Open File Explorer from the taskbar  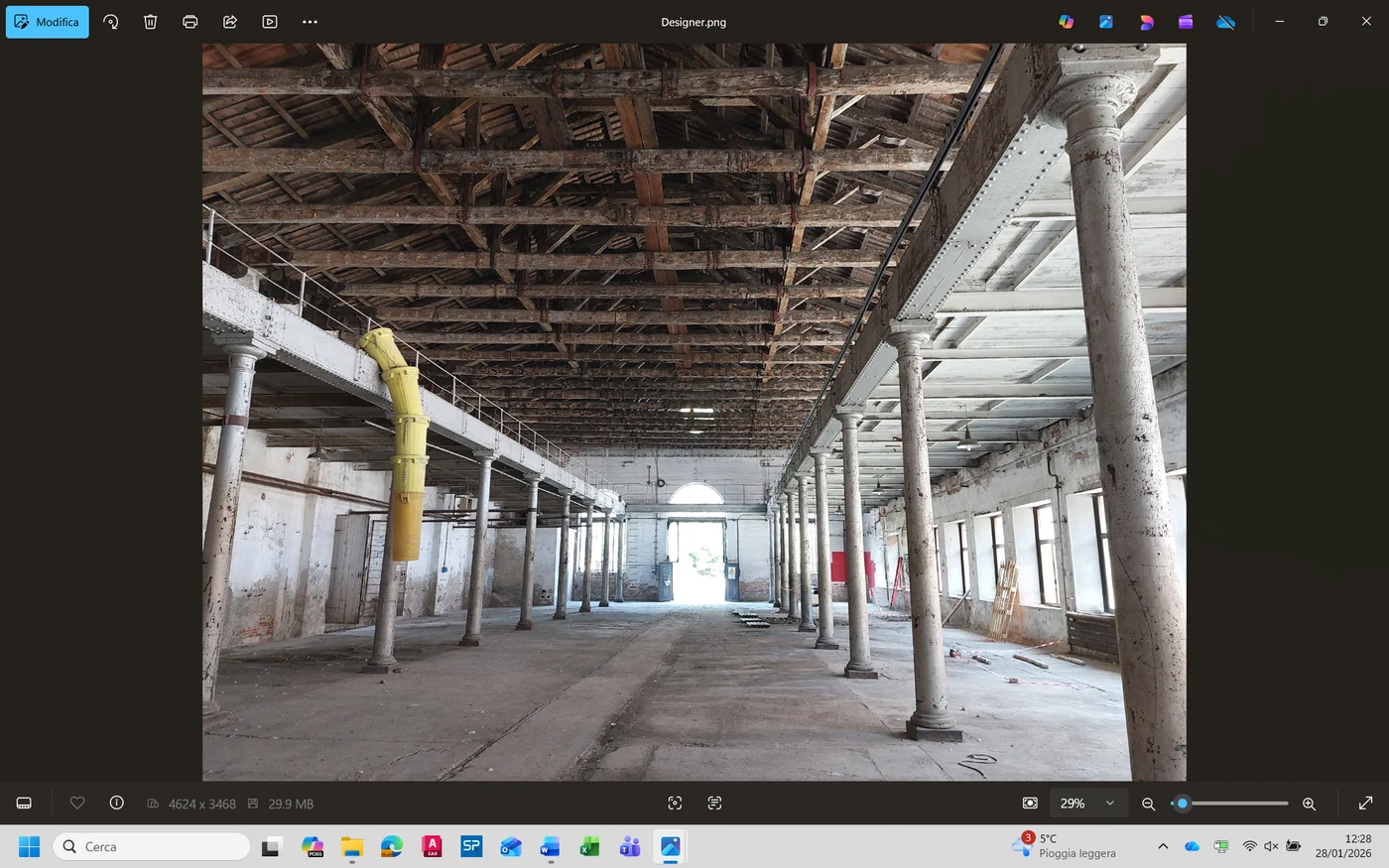click(x=352, y=846)
